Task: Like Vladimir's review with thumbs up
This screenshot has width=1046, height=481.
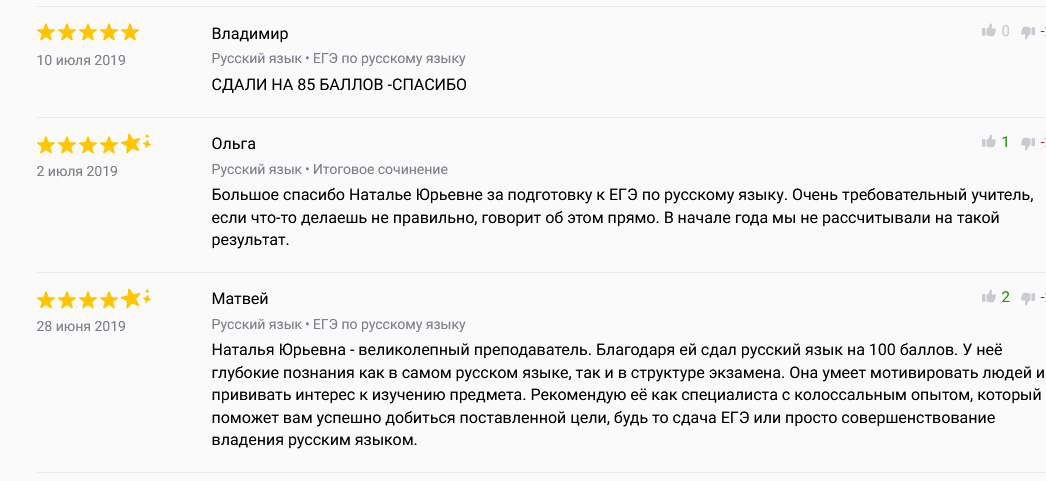Action: click(989, 31)
